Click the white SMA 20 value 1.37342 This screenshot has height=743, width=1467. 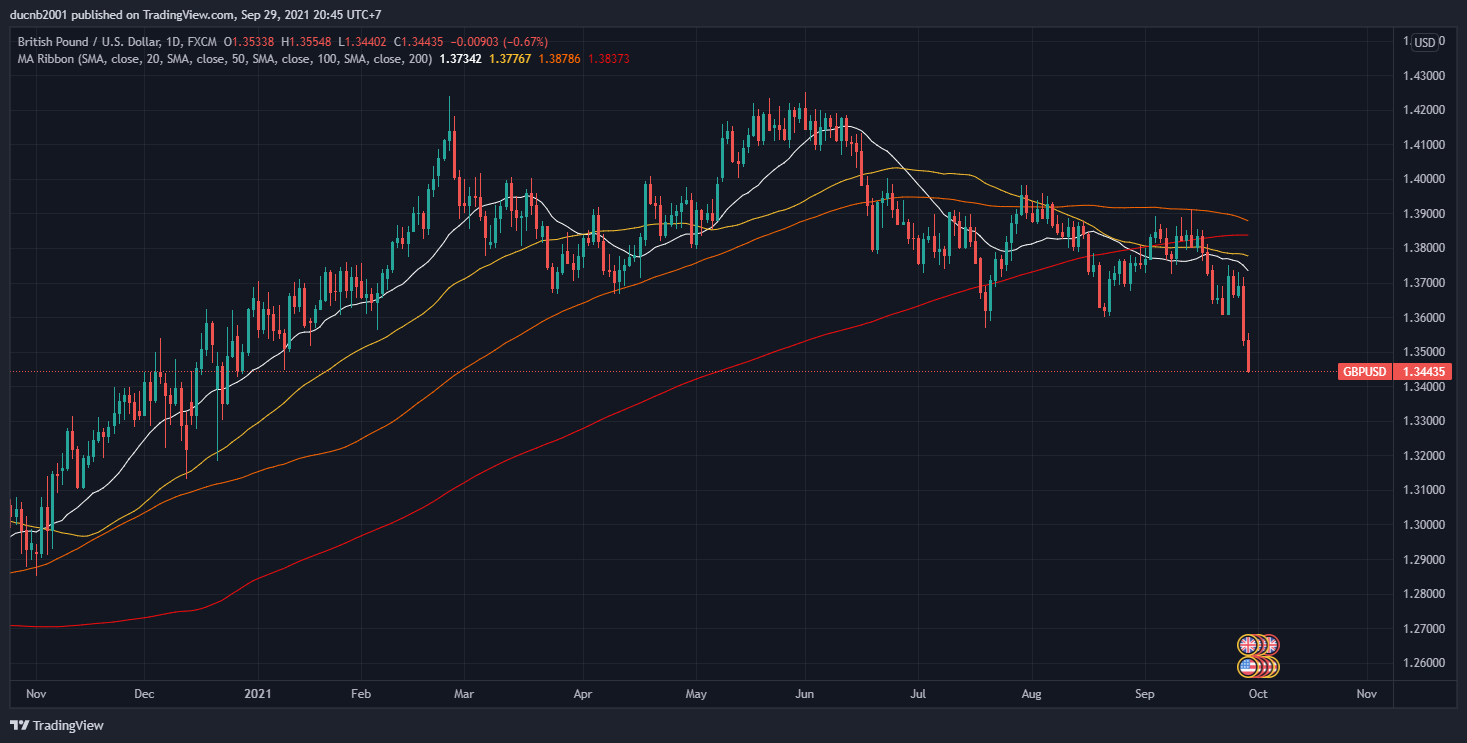tap(461, 59)
